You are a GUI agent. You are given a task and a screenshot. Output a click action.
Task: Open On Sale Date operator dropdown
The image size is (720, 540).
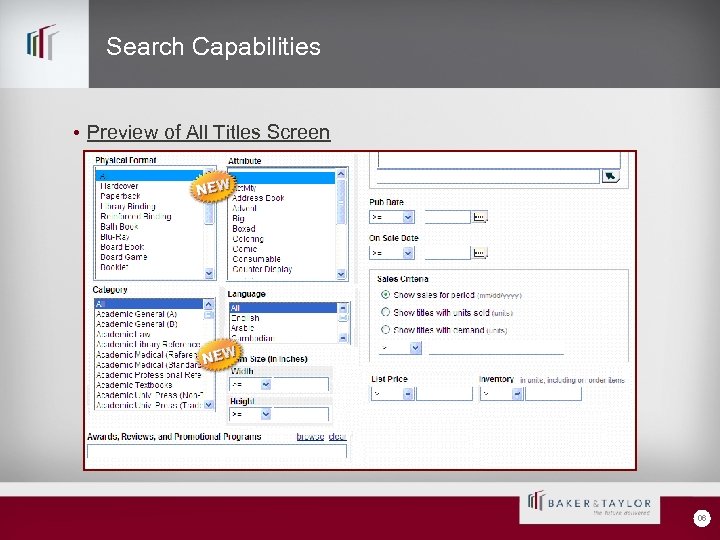click(408, 253)
